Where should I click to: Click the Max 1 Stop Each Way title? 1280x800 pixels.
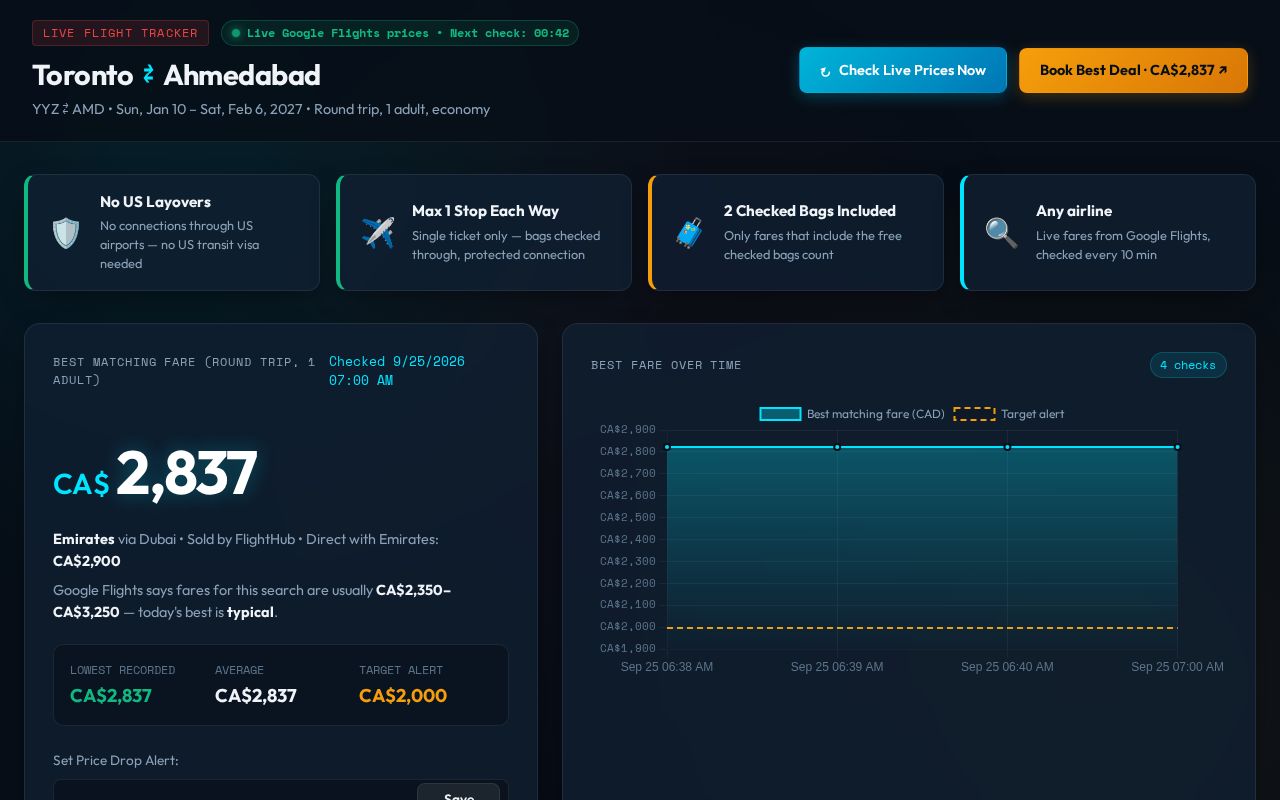coord(486,211)
